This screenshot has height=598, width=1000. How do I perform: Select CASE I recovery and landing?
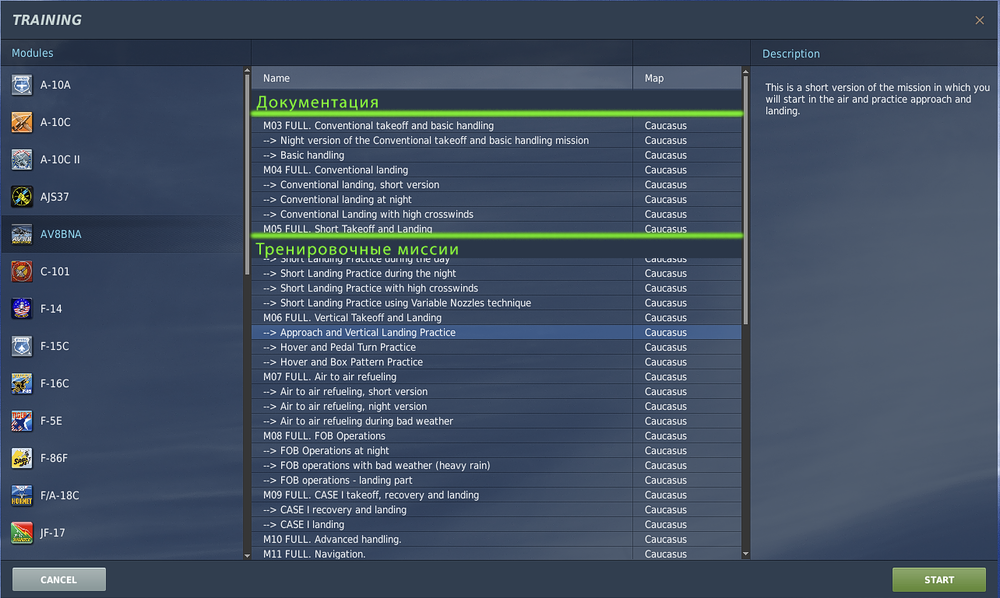click(x=496, y=509)
